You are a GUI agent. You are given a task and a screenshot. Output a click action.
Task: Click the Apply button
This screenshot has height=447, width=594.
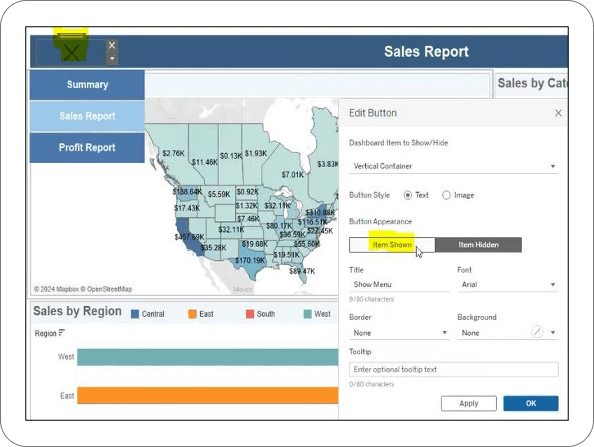coord(469,403)
